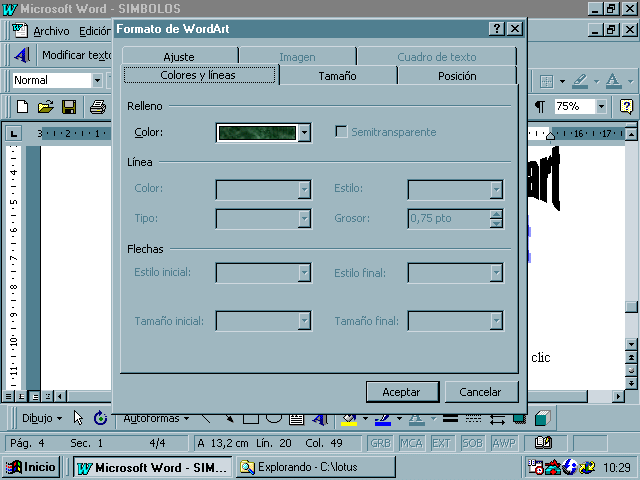The height and width of the screenshot is (480, 640).
Task: Click the Aceptar button
Action: [x=402, y=392]
